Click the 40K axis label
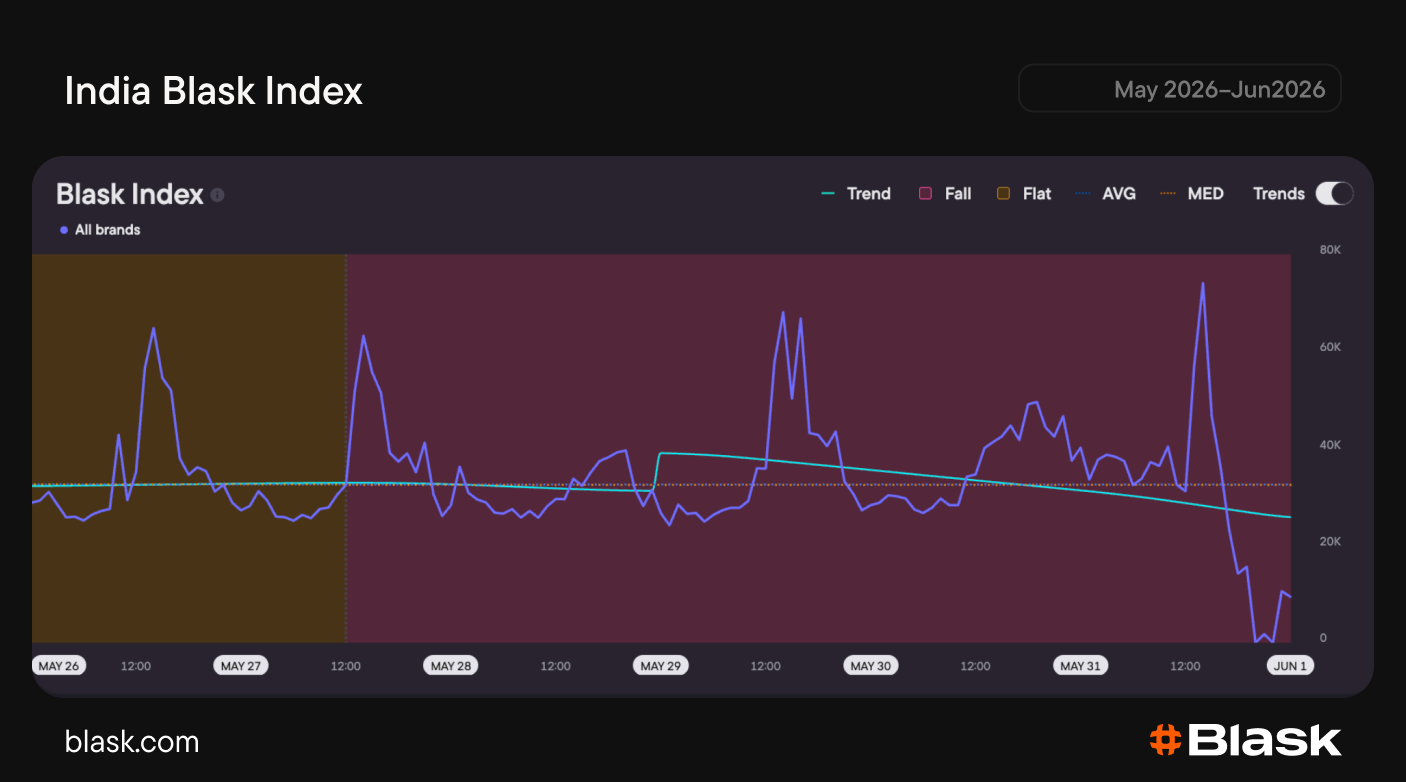This screenshot has height=782, width=1406. coord(1330,445)
